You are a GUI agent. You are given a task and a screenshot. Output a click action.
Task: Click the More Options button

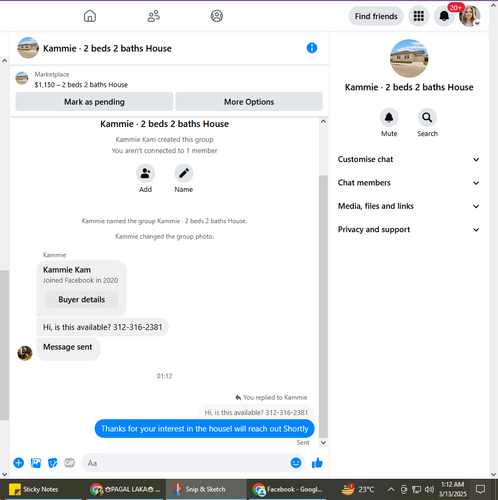point(249,102)
